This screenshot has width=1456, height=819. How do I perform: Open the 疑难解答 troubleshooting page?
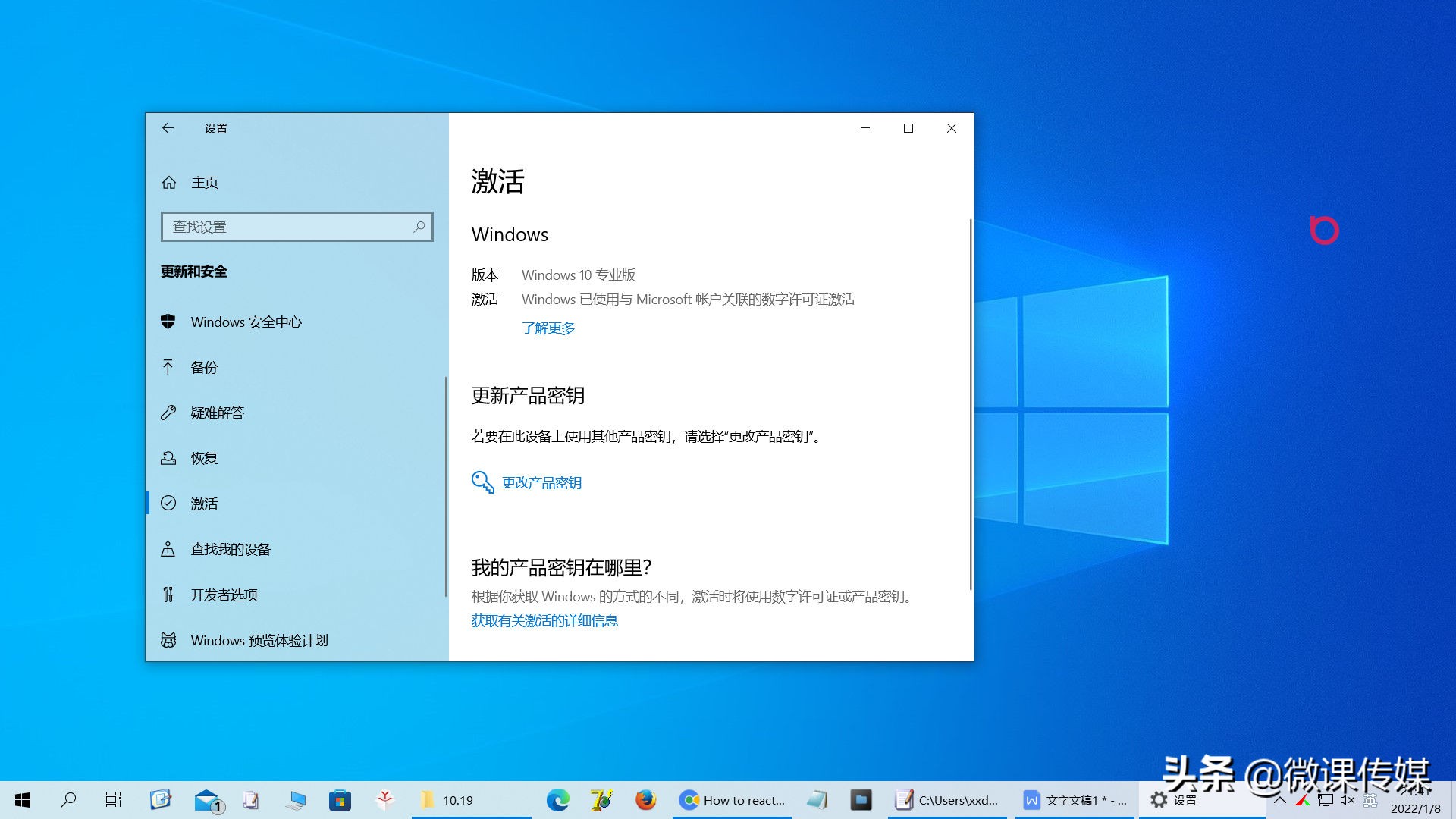[x=215, y=413]
